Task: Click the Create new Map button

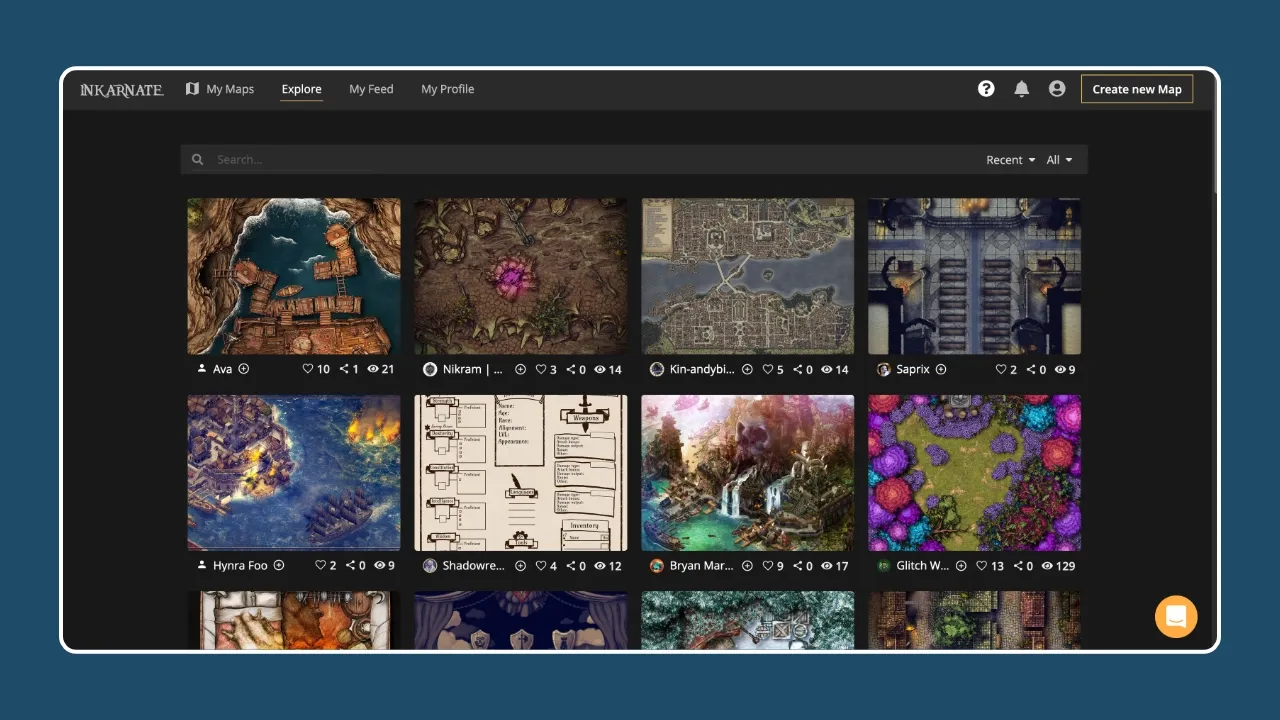Action: click(1137, 89)
